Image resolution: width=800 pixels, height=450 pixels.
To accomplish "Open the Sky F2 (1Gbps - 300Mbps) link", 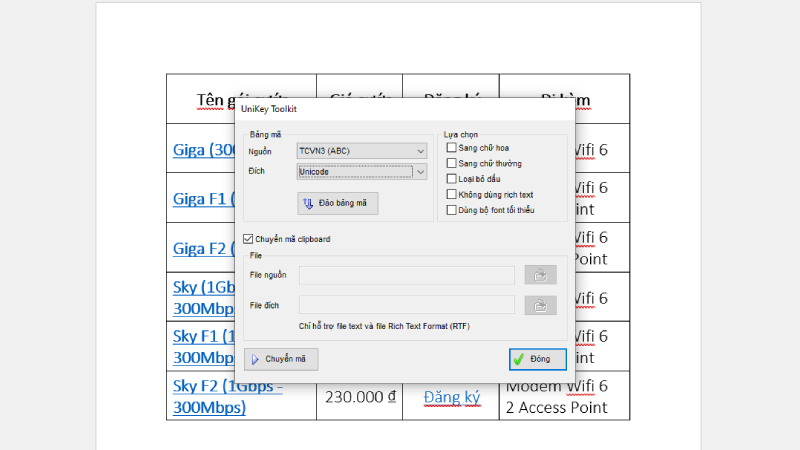I will pos(227,396).
